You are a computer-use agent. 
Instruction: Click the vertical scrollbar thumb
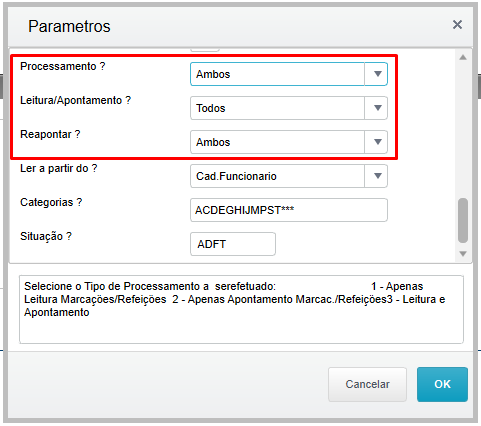point(463,220)
